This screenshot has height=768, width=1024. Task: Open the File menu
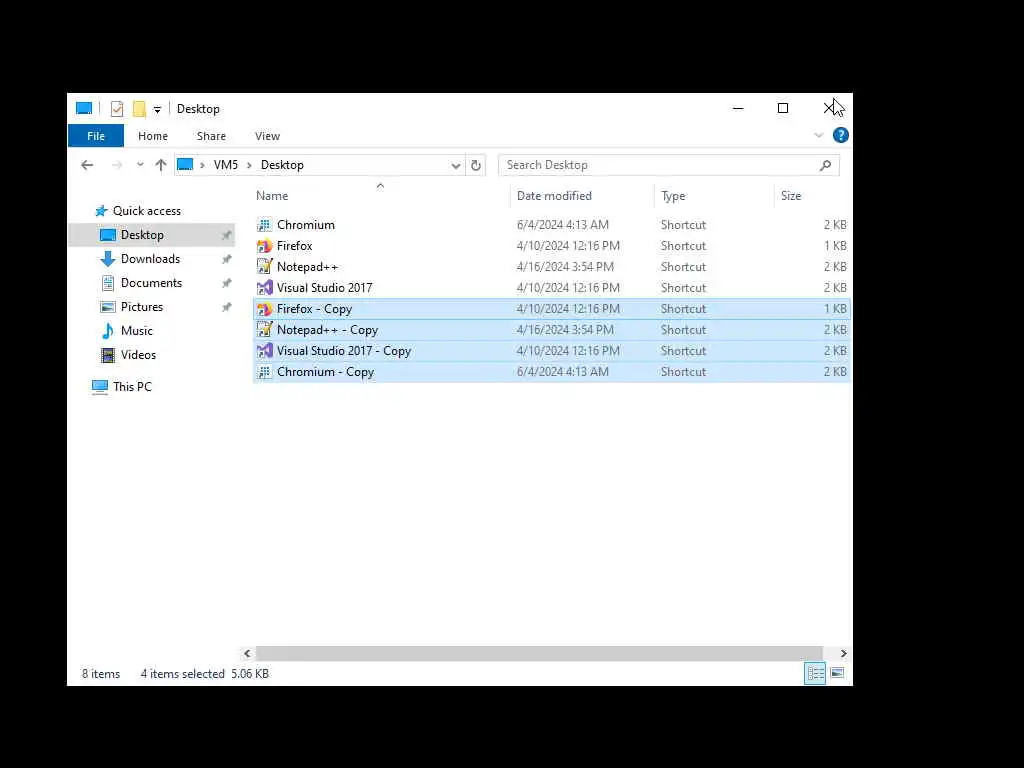pyautogui.click(x=96, y=136)
